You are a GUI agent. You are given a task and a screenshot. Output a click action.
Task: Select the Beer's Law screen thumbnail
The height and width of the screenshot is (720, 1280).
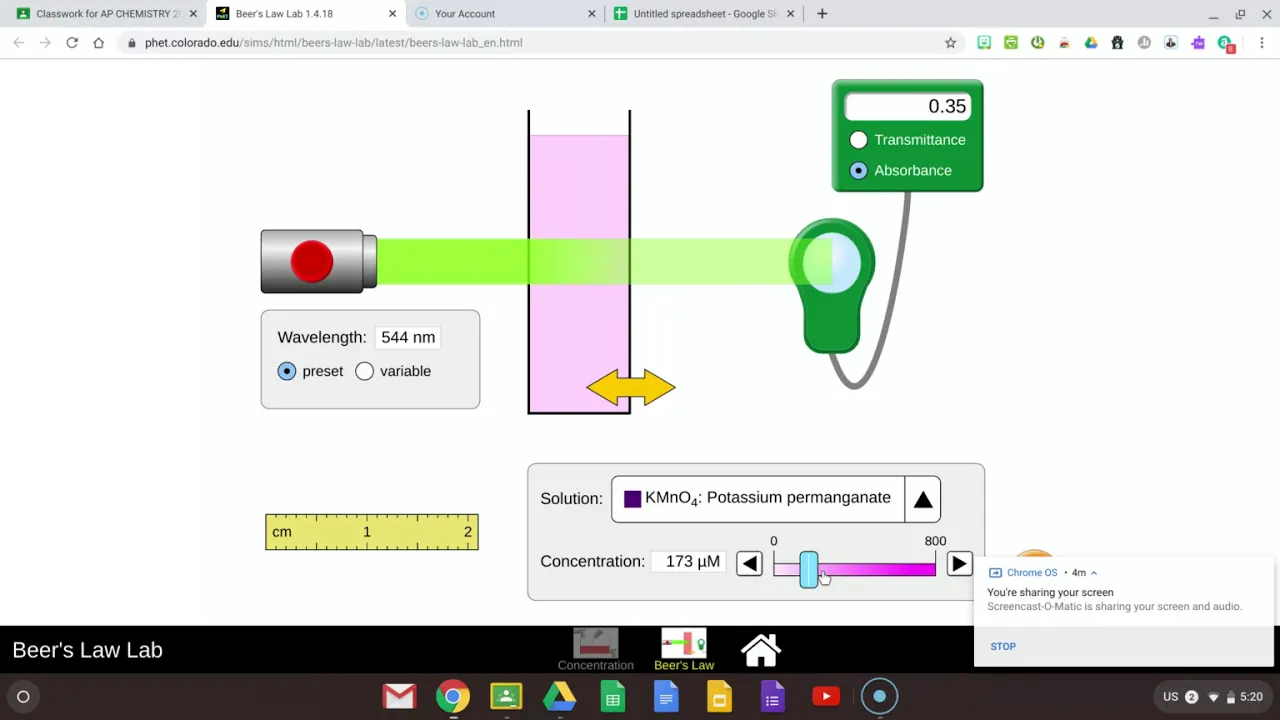click(684, 650)
